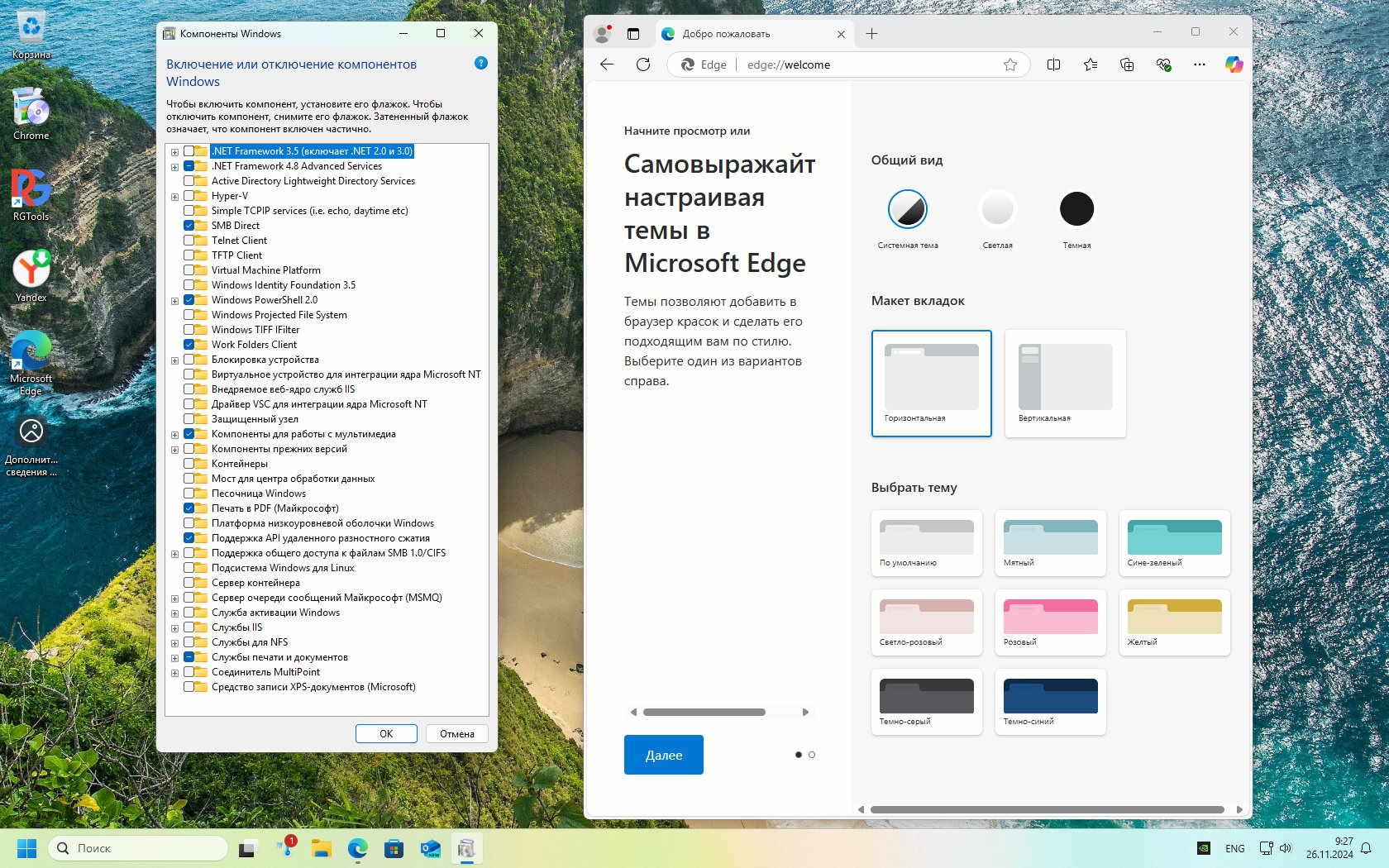Open a new tab in Edge
Viewport: 1389px width, 868px height.
(x=871, y=34)
